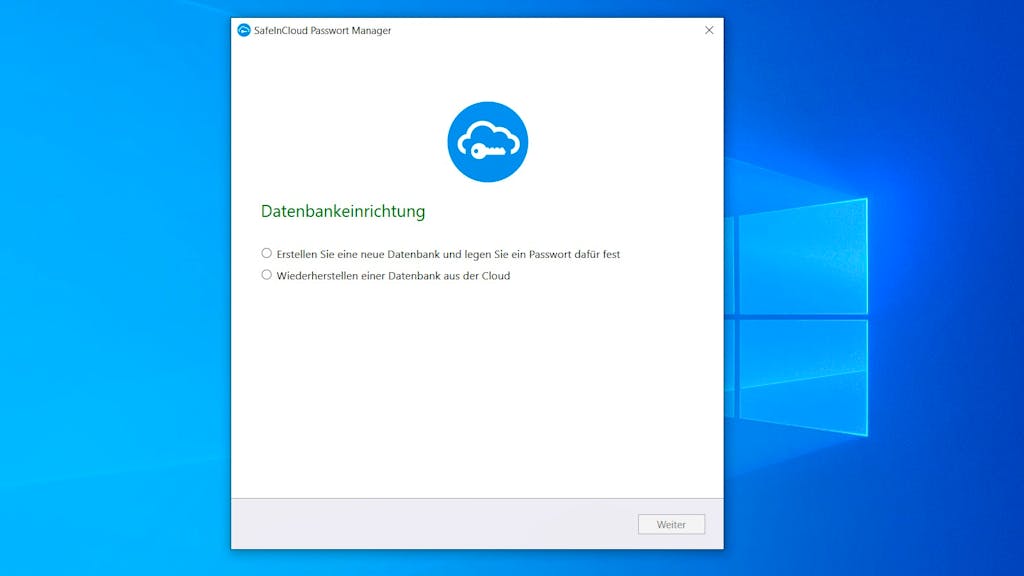Click the Windows logo on the desktop wallpaper
1024x576 pixels.
point(796,317)
